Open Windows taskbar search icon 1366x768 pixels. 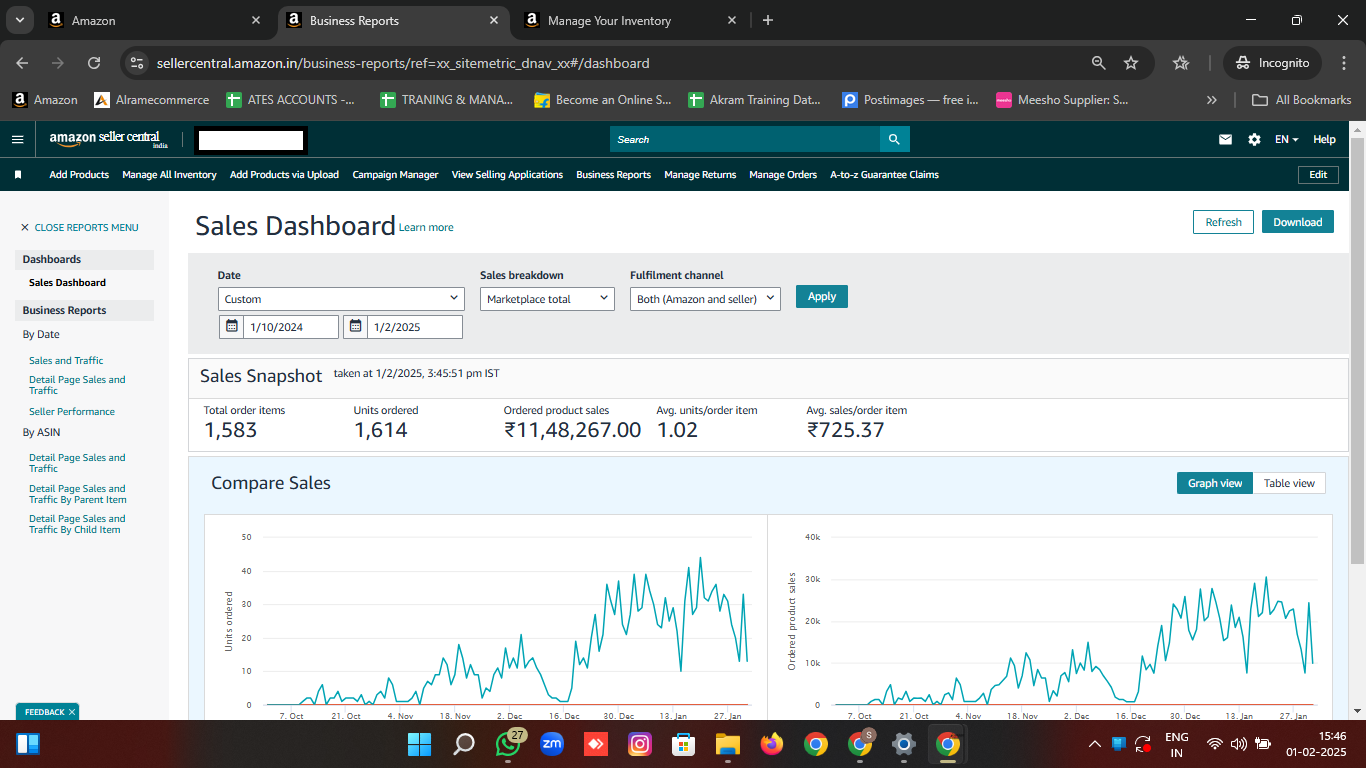[464, 744]
